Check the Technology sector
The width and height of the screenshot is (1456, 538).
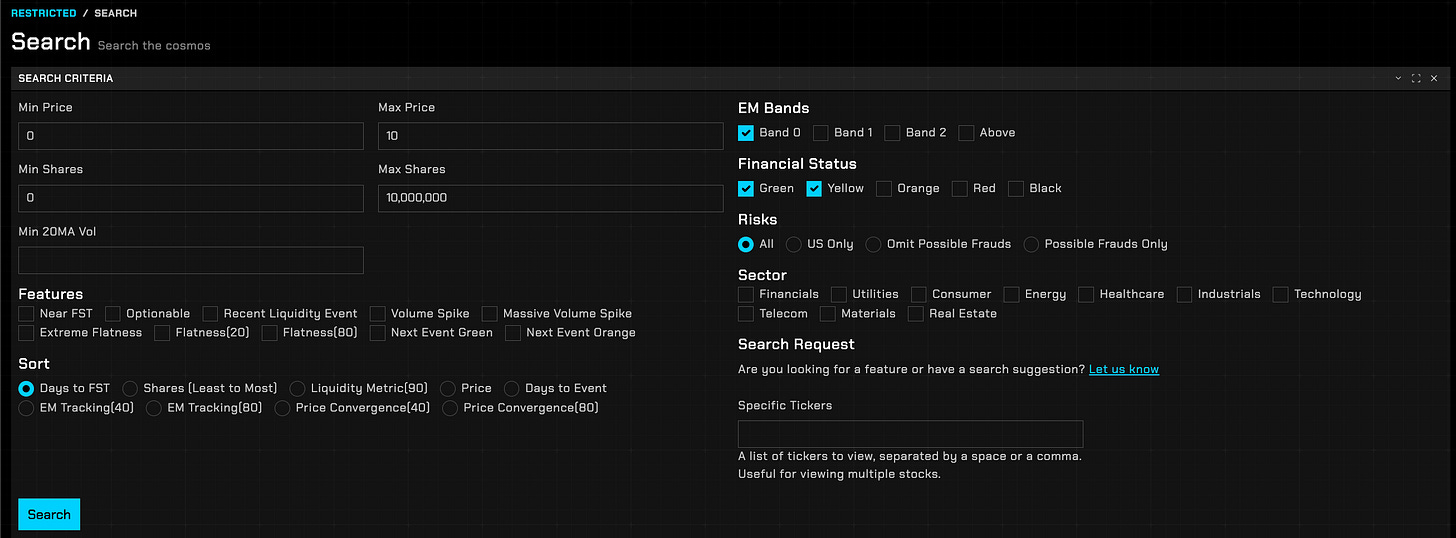[1281, 294]
